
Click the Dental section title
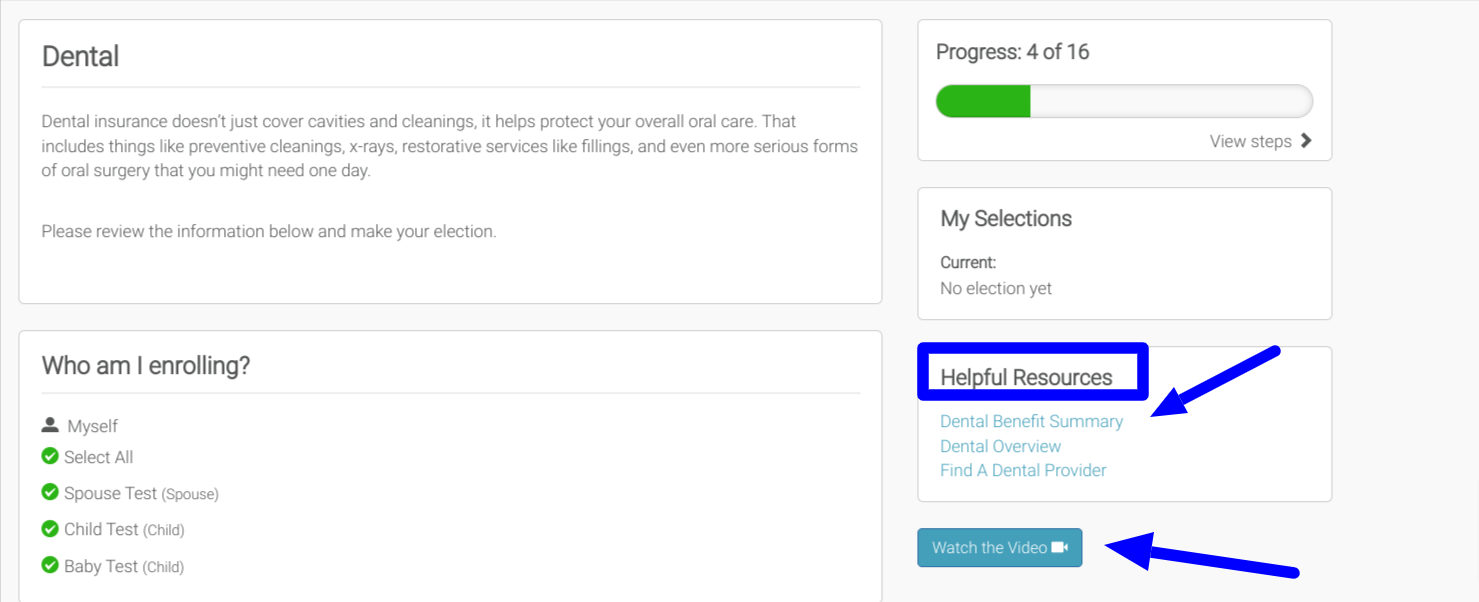click(x=80, y=56)
